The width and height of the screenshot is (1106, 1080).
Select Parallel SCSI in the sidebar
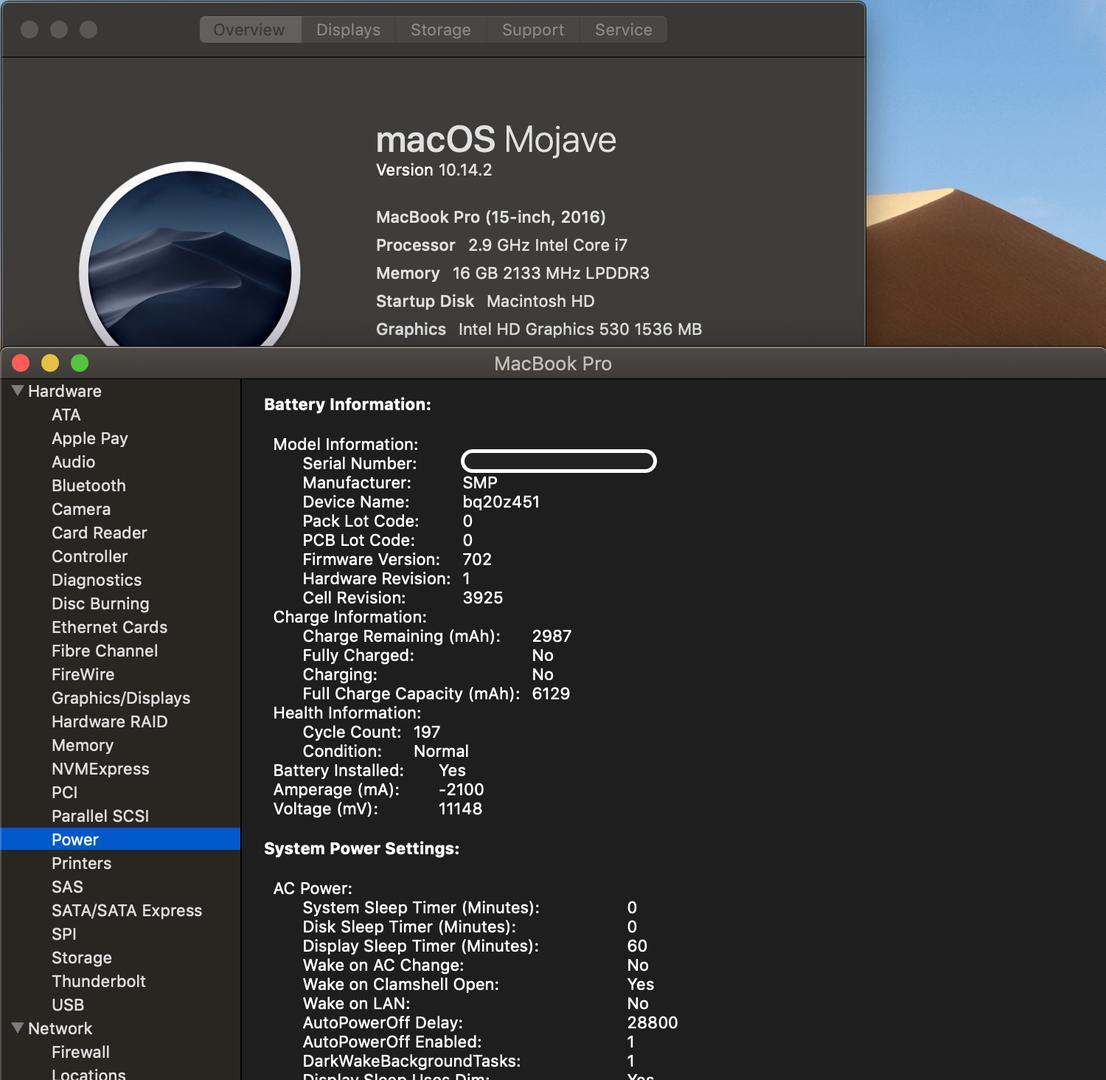click(x=100, y=816)
